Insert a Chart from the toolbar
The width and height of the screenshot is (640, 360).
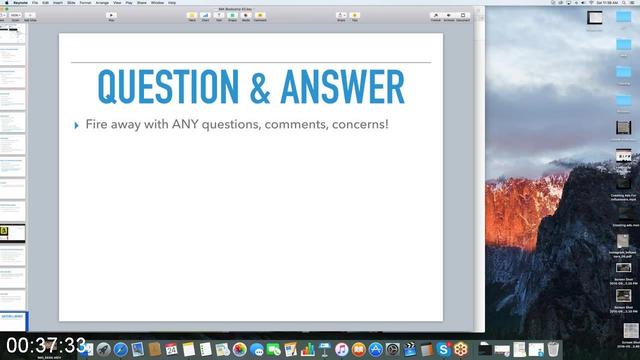pyautogui.click(x=205, y=16)
